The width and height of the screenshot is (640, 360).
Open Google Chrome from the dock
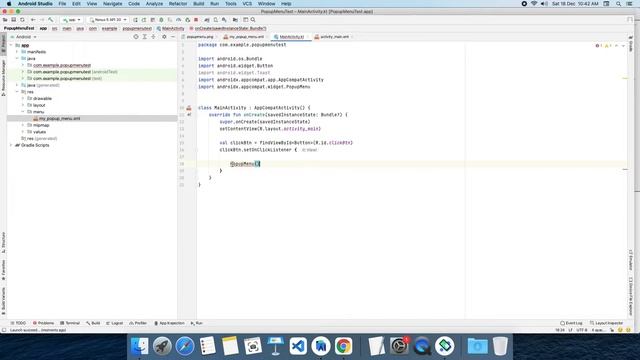coord(343,346)
